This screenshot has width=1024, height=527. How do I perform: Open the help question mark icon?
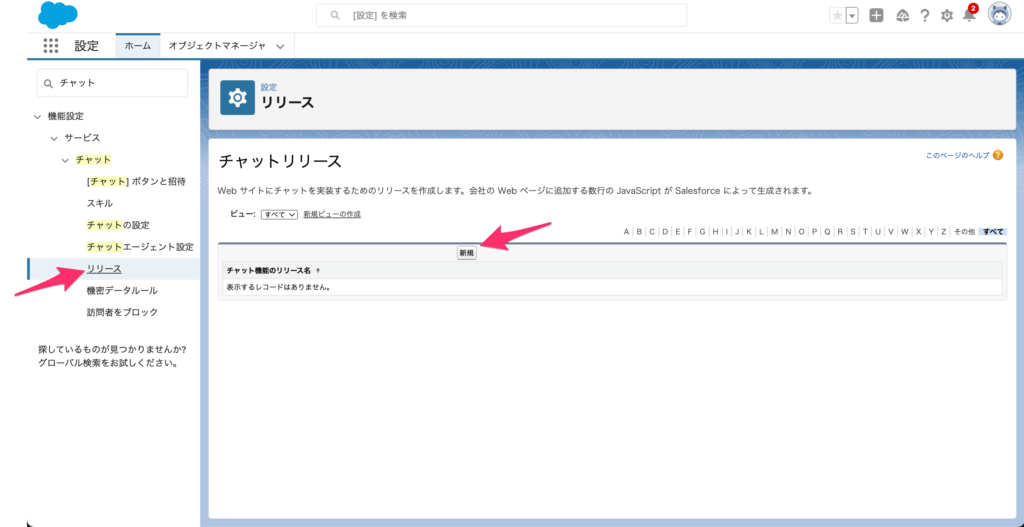pyautogui.click(x=925, y=16)
